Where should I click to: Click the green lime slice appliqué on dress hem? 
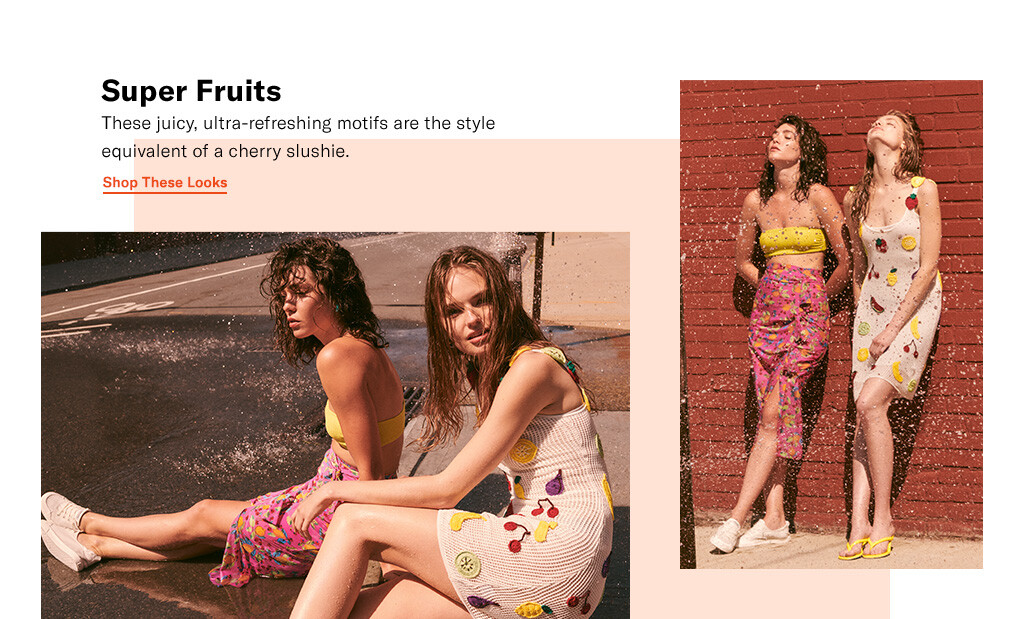coord(468,564)
